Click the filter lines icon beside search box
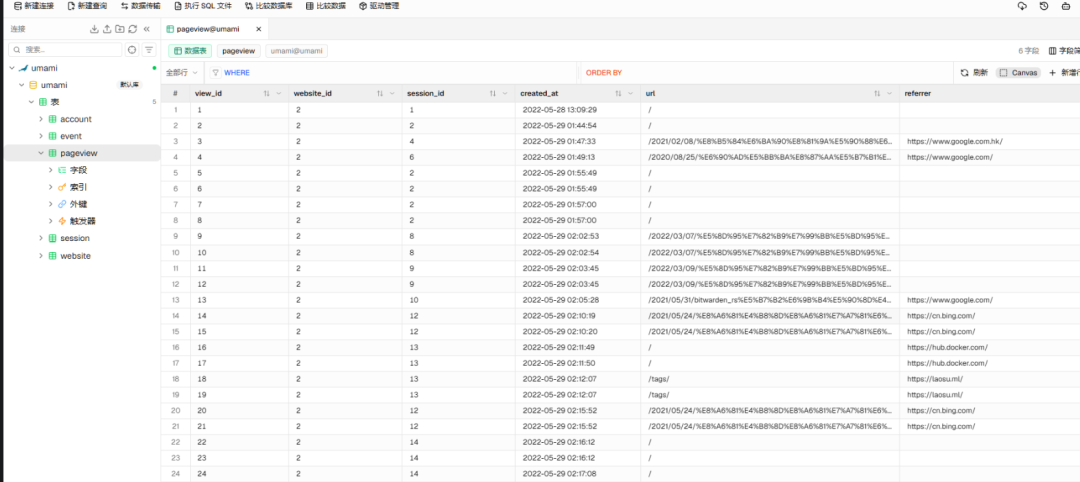Image resolution: width=1080 pixels, height=482 pixels. point(149,50)
